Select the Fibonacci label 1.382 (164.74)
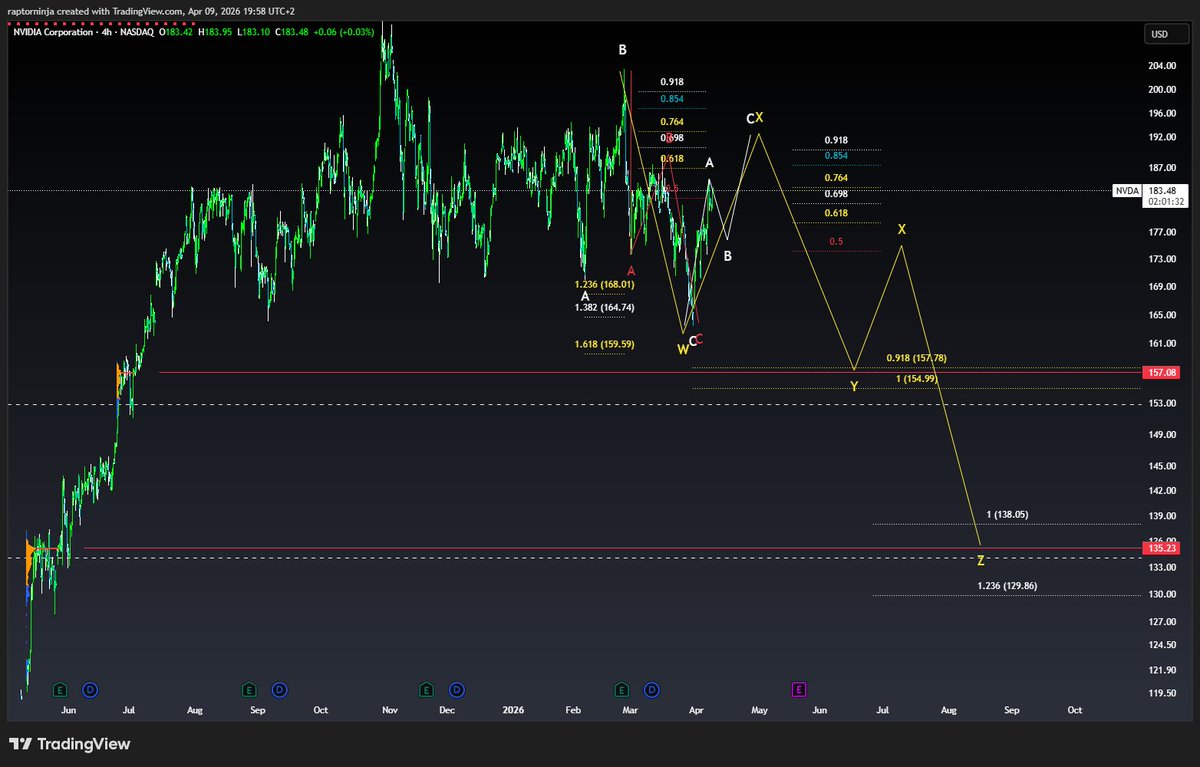This screenshot has width=1200, height=767. tap(604, 307)
